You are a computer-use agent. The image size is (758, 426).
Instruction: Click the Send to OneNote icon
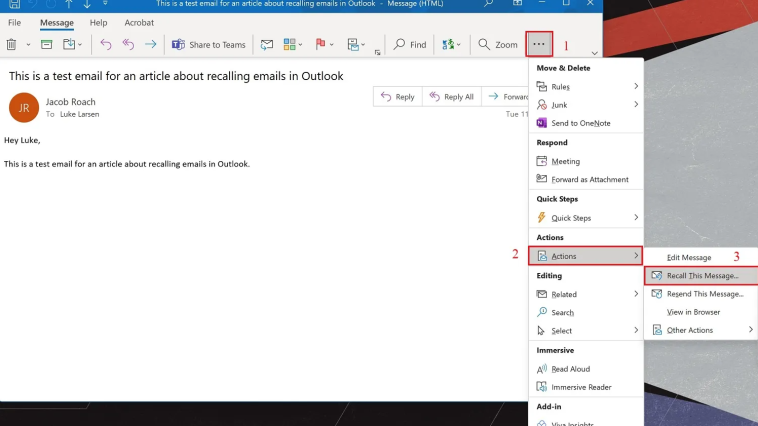542,123
